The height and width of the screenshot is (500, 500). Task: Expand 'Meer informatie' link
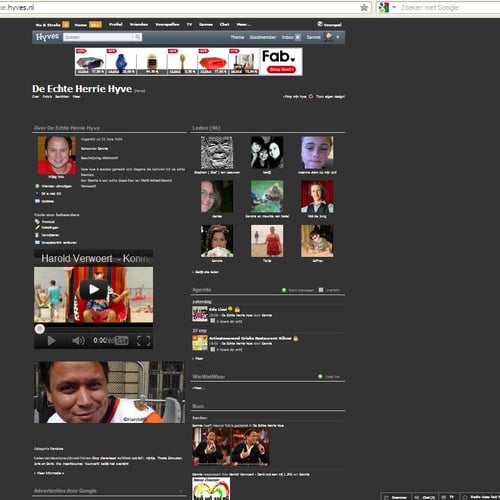[49, 473]
